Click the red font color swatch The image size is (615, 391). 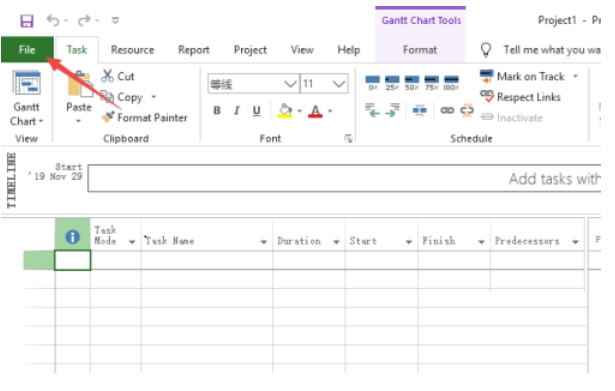pos(315,111)
